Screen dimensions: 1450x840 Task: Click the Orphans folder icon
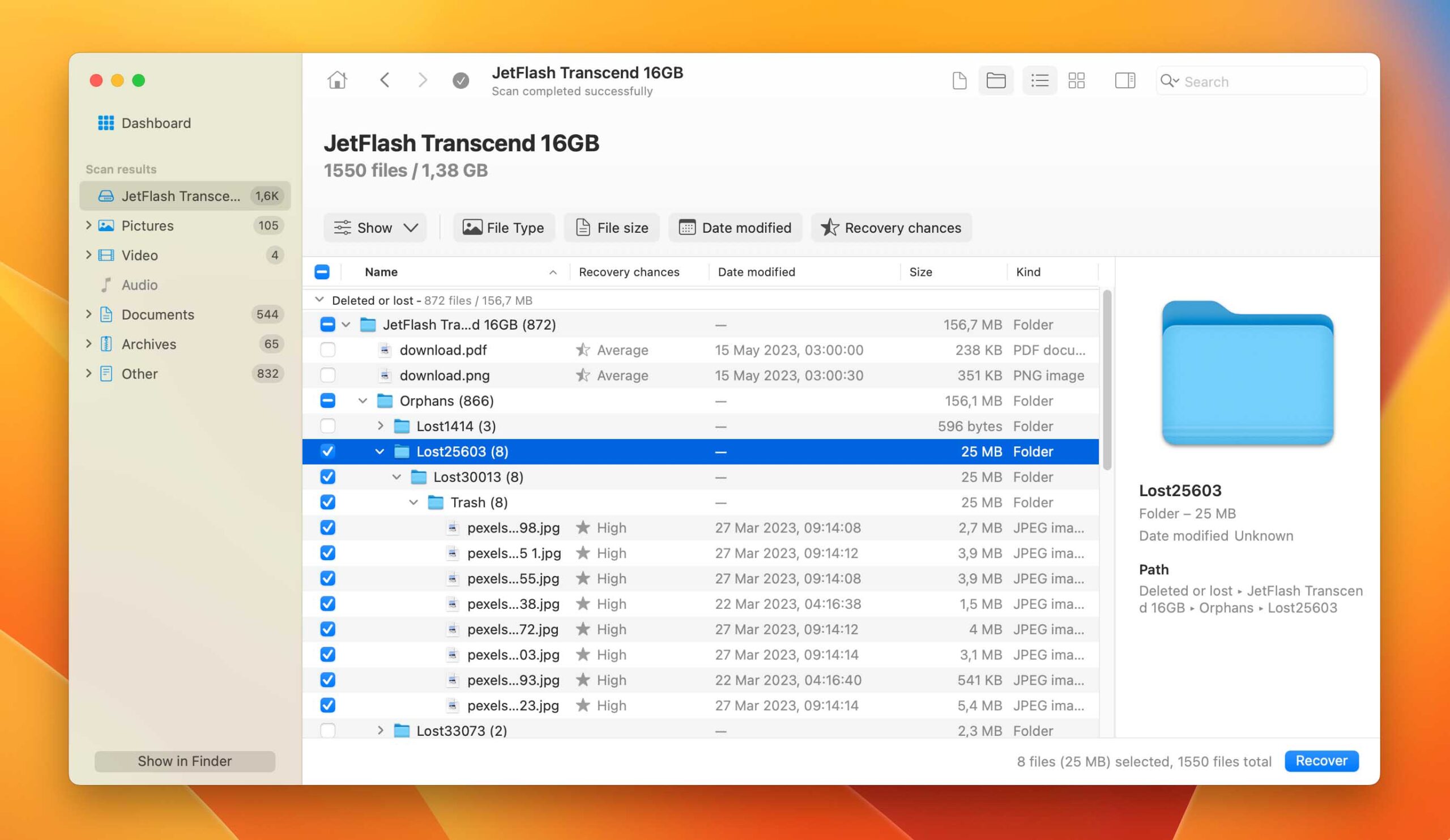tap(385, 400)
